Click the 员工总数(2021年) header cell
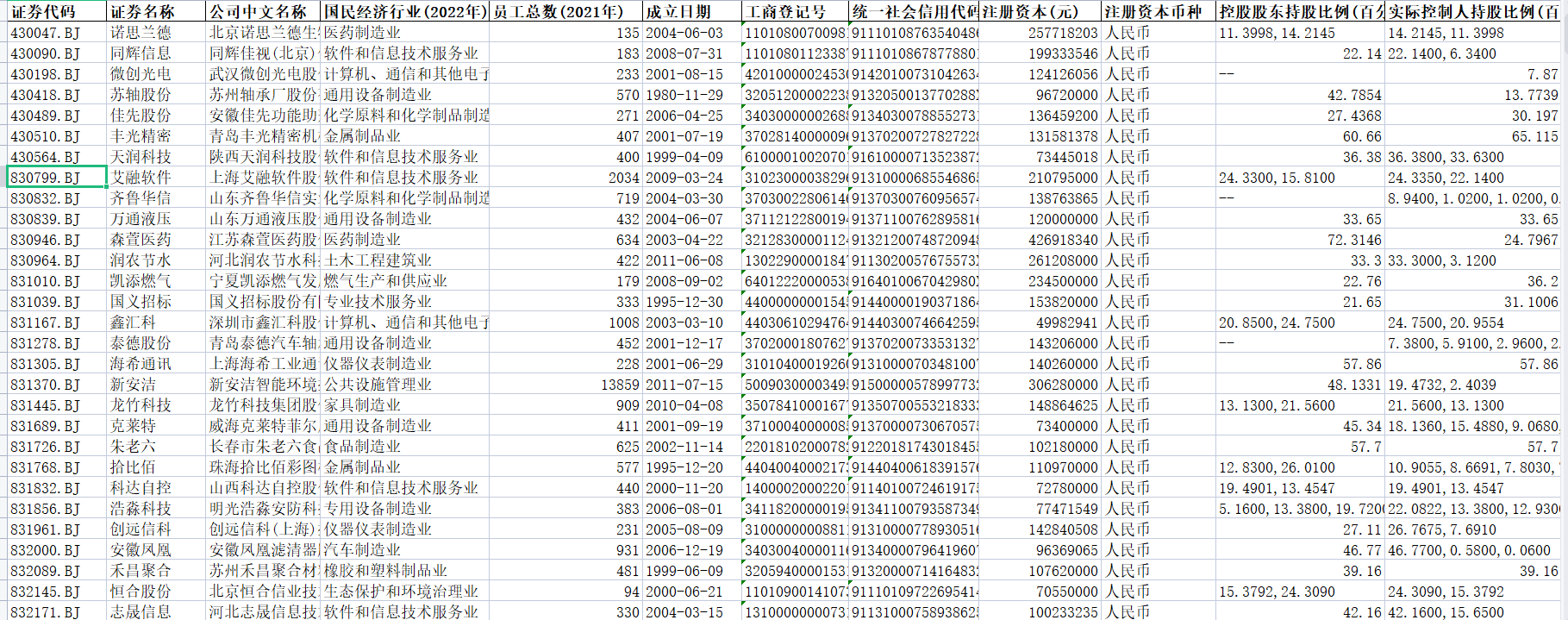1568x620 pixels. [x=565, y=11]
